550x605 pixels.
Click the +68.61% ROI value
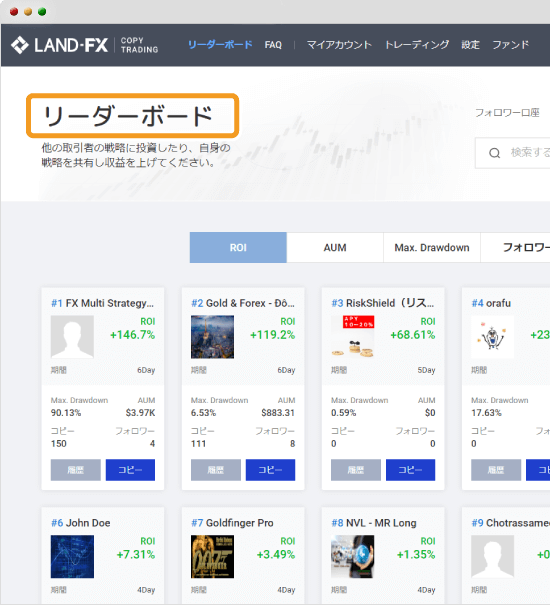click(413, 335)
